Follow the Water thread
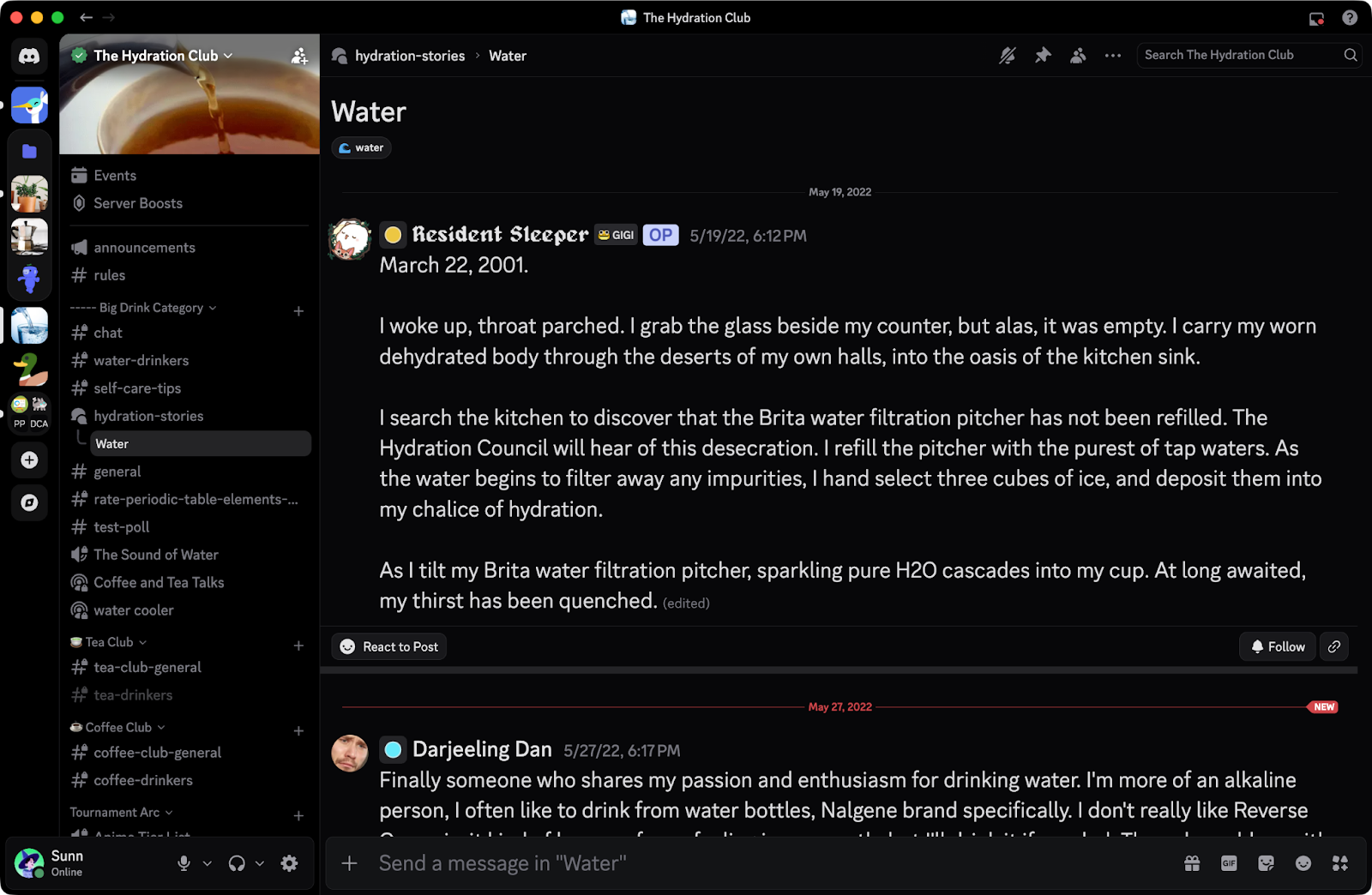Viewport: 1372px width, 895px height. [x=1277, y=646]
